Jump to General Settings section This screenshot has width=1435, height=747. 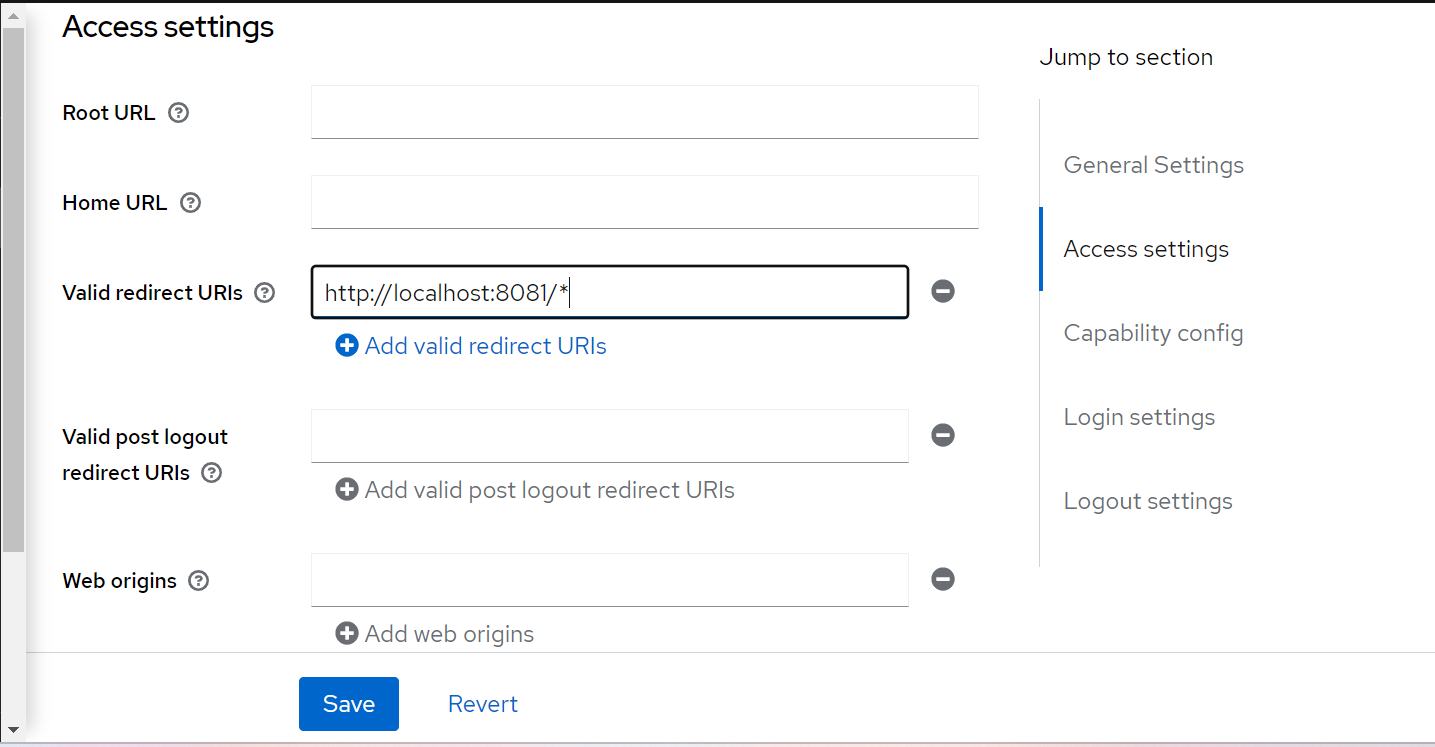pyautogui.click(x=1154, y=165)
